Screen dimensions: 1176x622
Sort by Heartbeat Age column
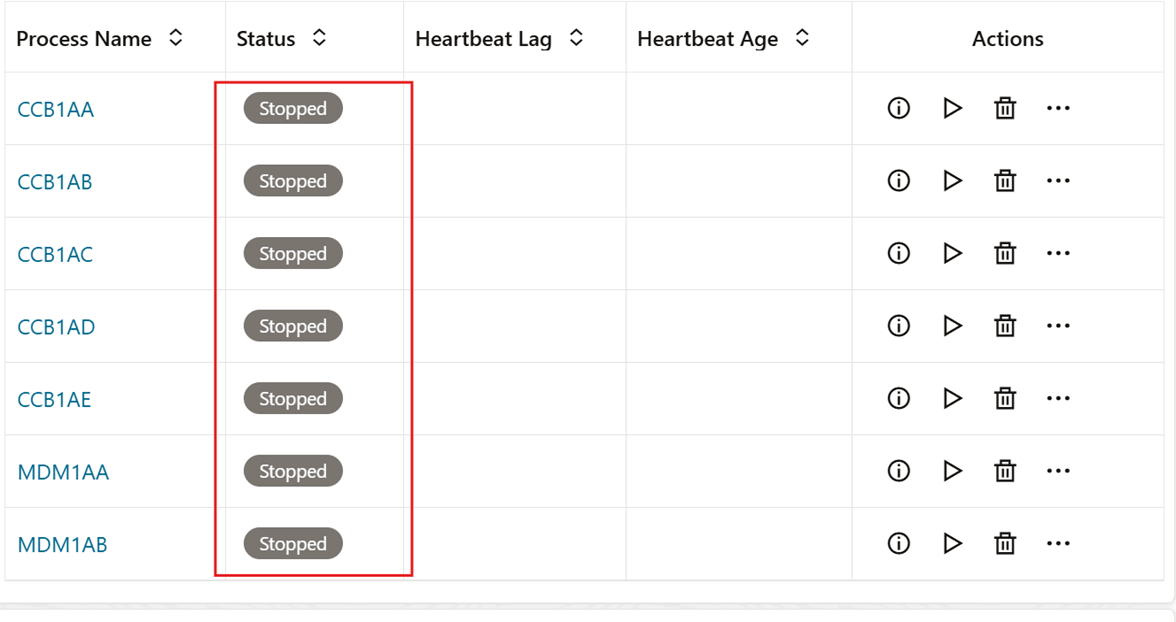click(802, 39)
